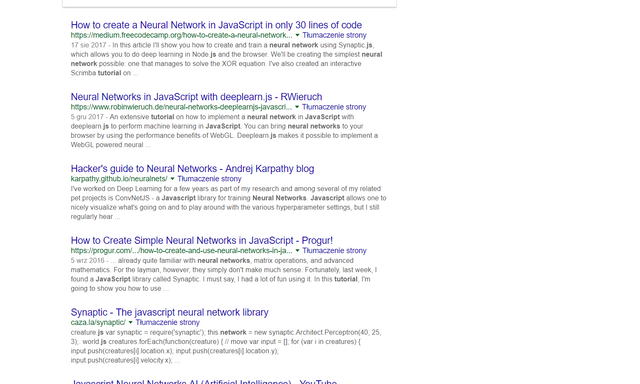The height and width of the screenshot is (384, 640).
Task: Open 'How to Create Simple Neural Networks' Progur result
Action: pos(202,240)
